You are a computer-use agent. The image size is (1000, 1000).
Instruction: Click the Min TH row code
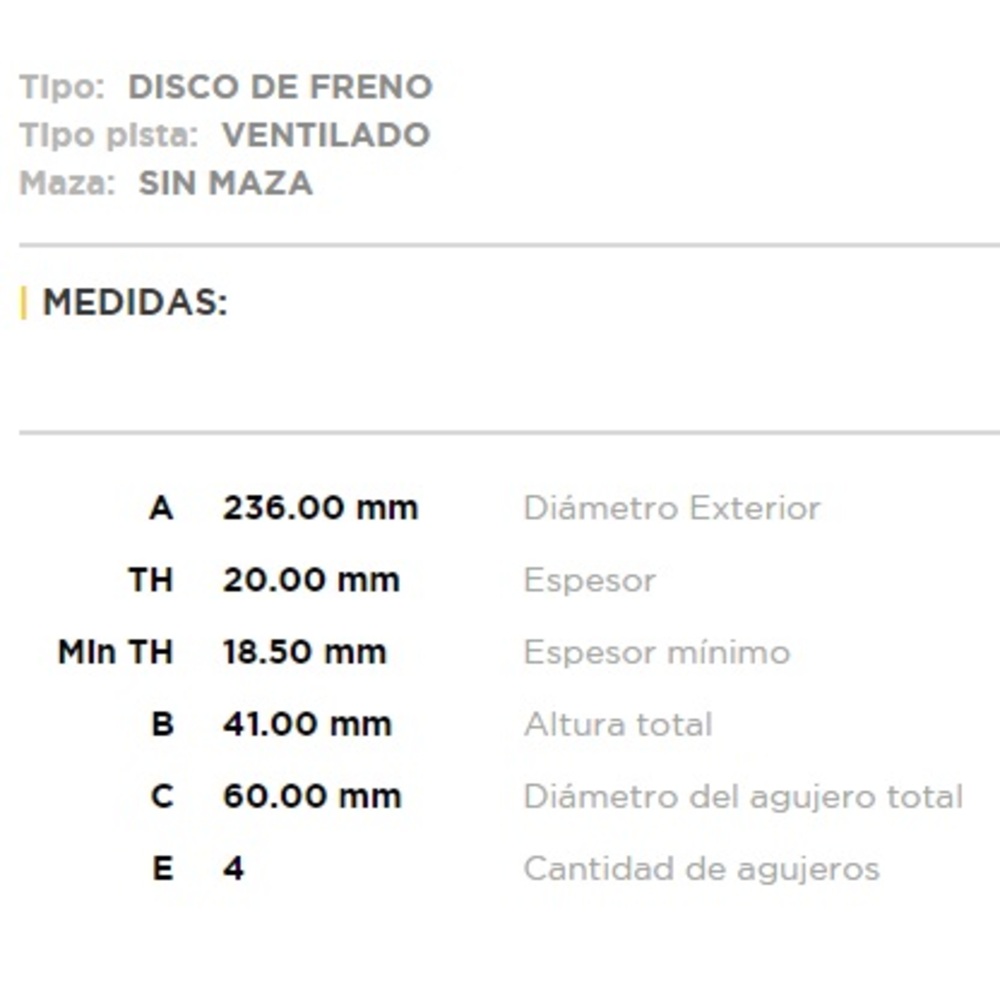point(116,652)
